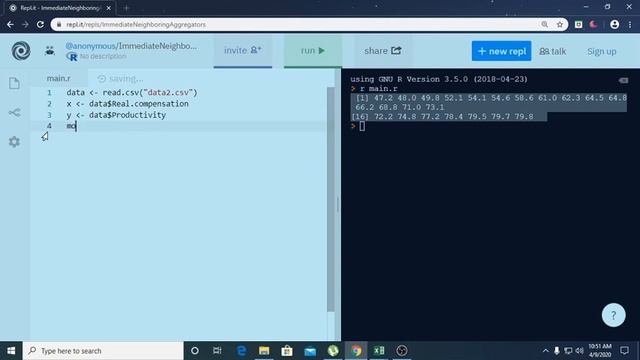Click the editor vertical scrollbar
Viewport: 640px width, 360px height.
(x=331, y=200)
